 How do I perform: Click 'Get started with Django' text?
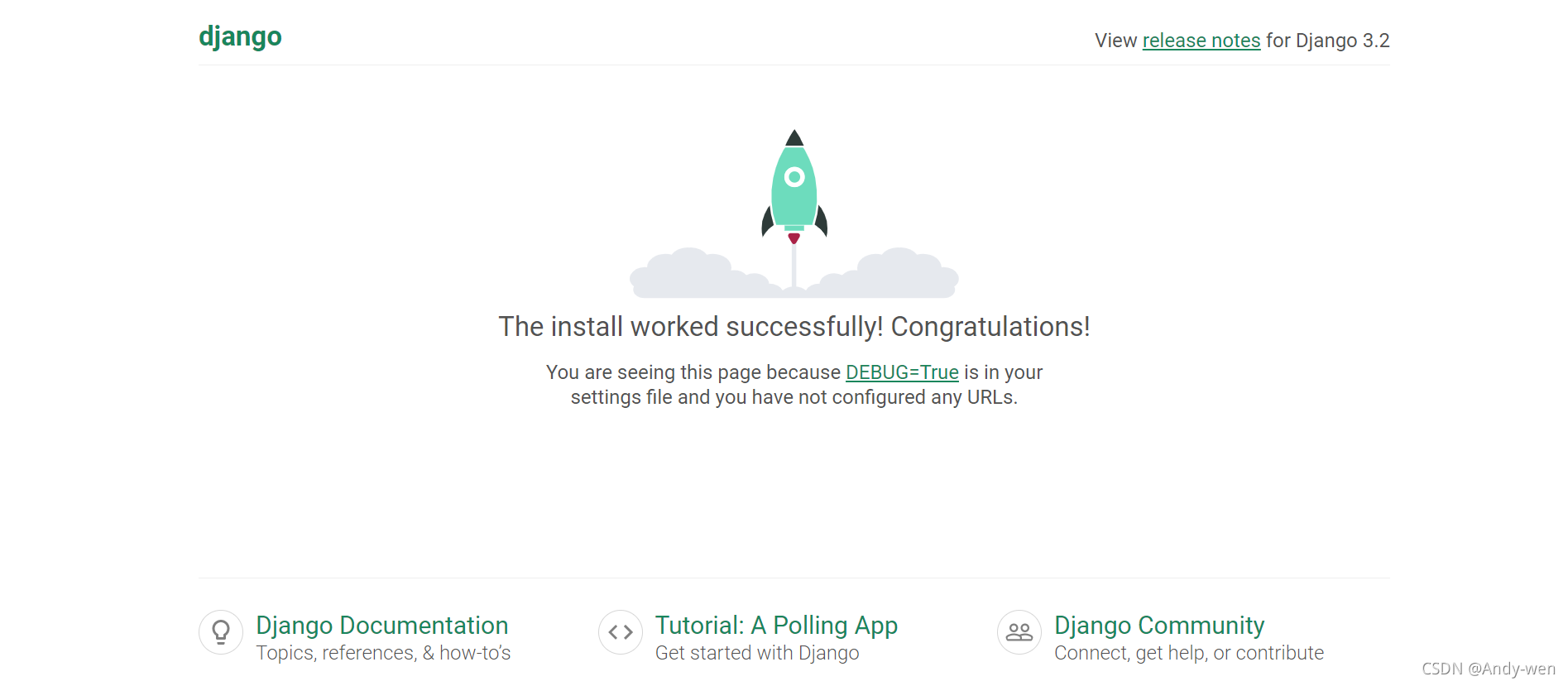[757, 653]
